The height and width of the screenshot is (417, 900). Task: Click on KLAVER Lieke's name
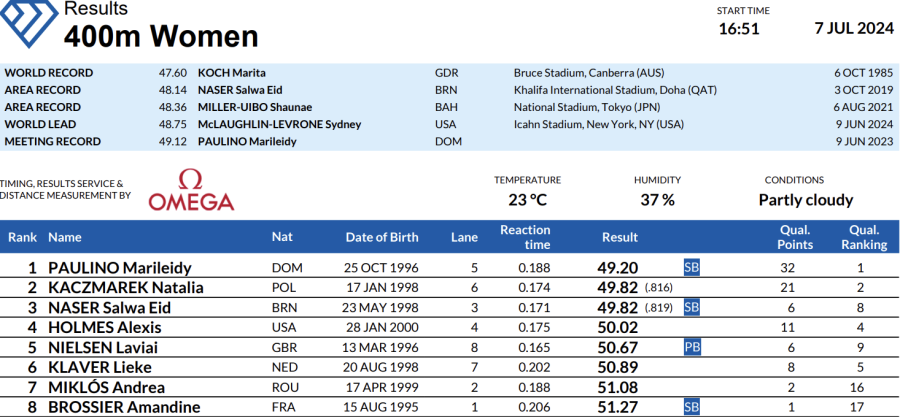tap(101, 367)
